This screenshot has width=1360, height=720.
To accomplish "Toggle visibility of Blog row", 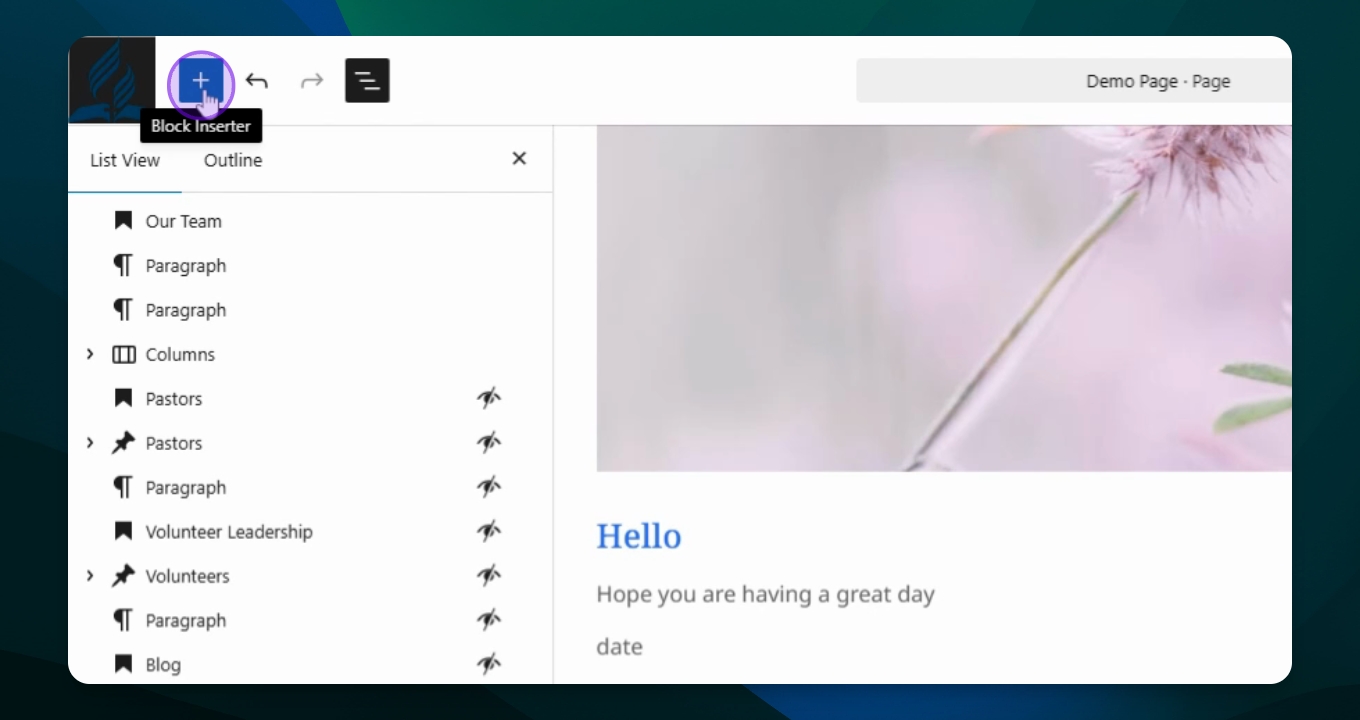I will [489, 664].
